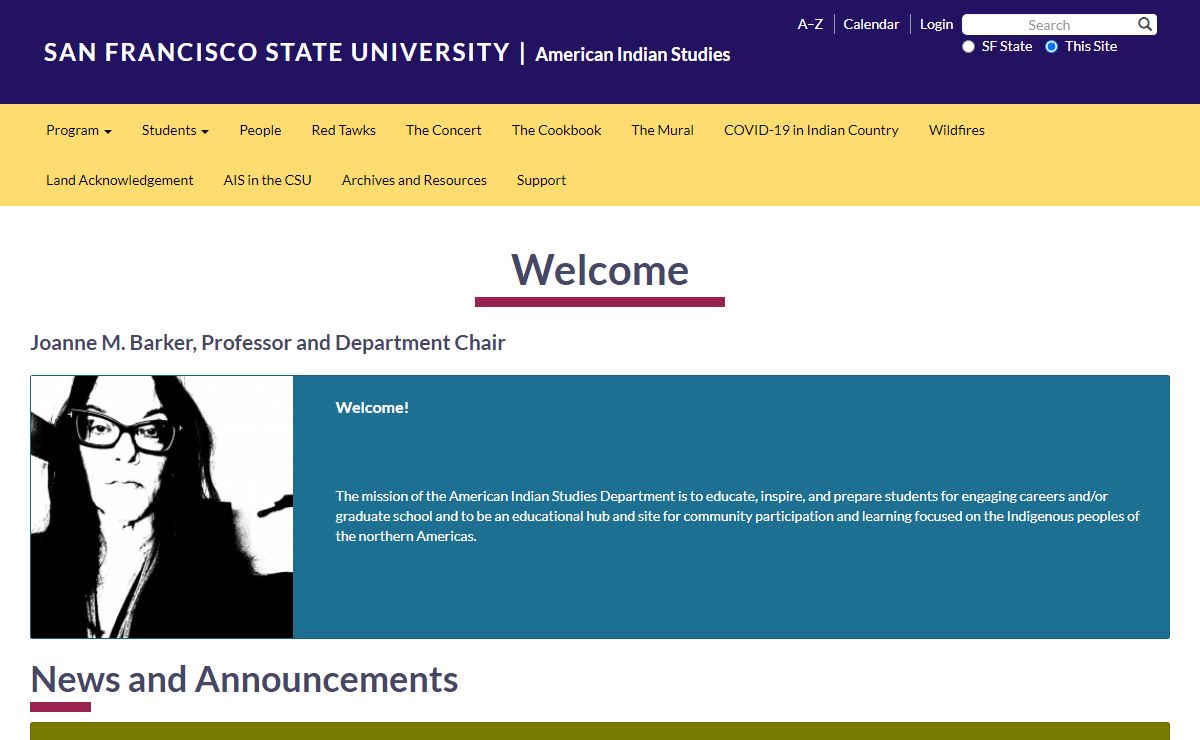Open the Land Acknowledgement page

pyautogui.click(x=120, y=180)
